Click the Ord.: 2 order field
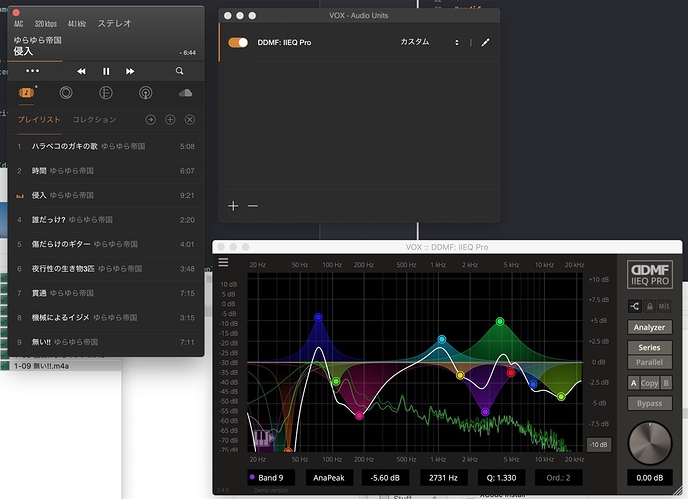The height and width of the screenshot is (499, 688). [x=559, y=478]
